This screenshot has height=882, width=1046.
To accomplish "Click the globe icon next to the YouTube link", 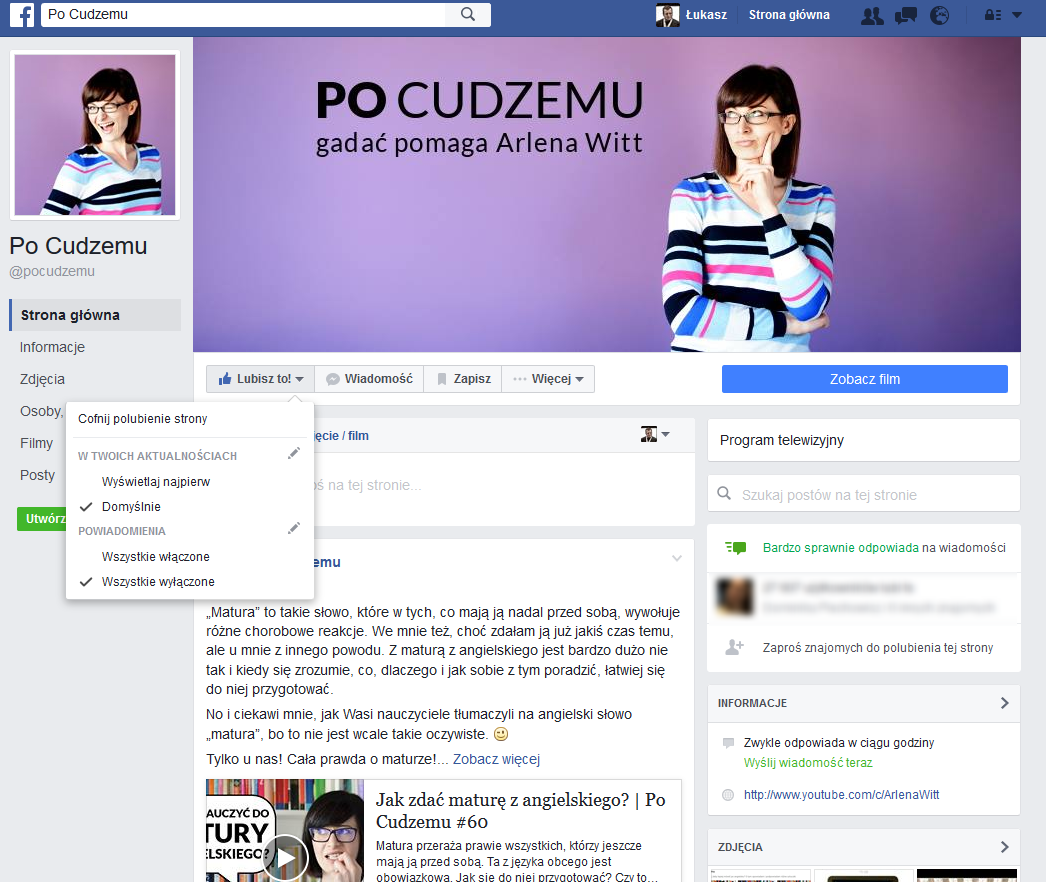I will tap(728, 795).
